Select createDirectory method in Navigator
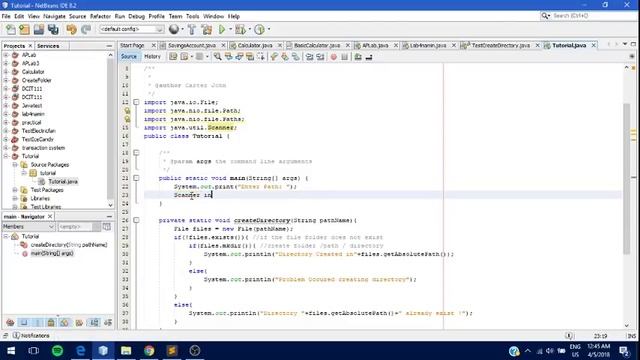The image size is (640, 360). (69, 245)
